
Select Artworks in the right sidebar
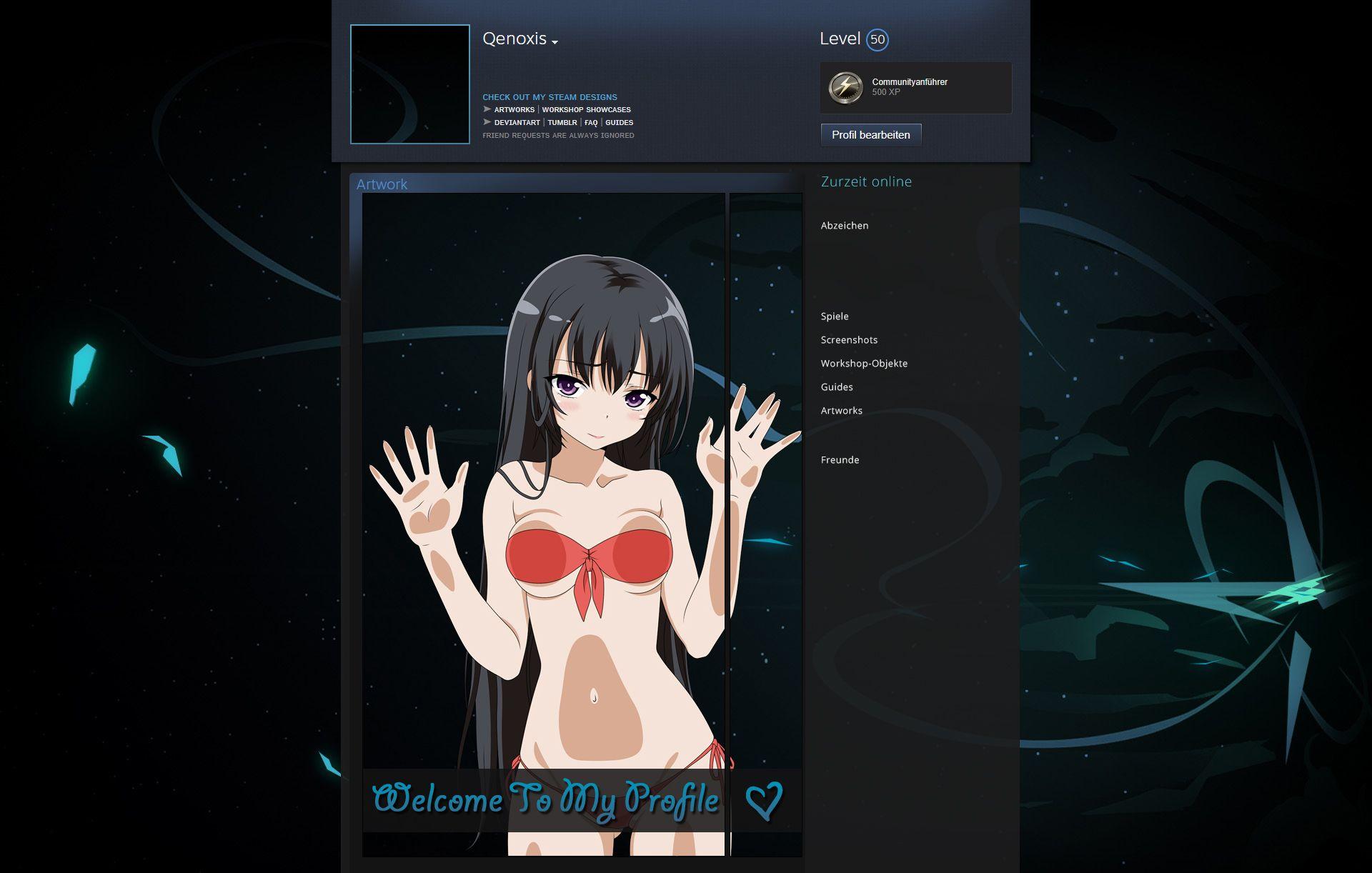[841, 411]
